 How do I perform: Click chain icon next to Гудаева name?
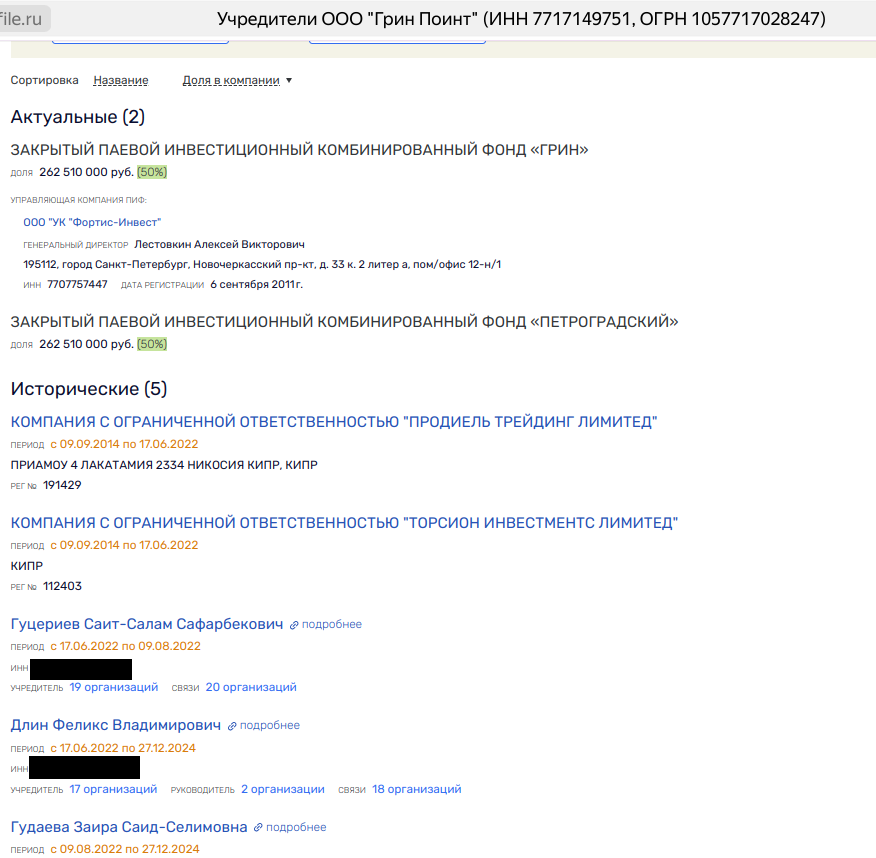[x=258, y=828]
